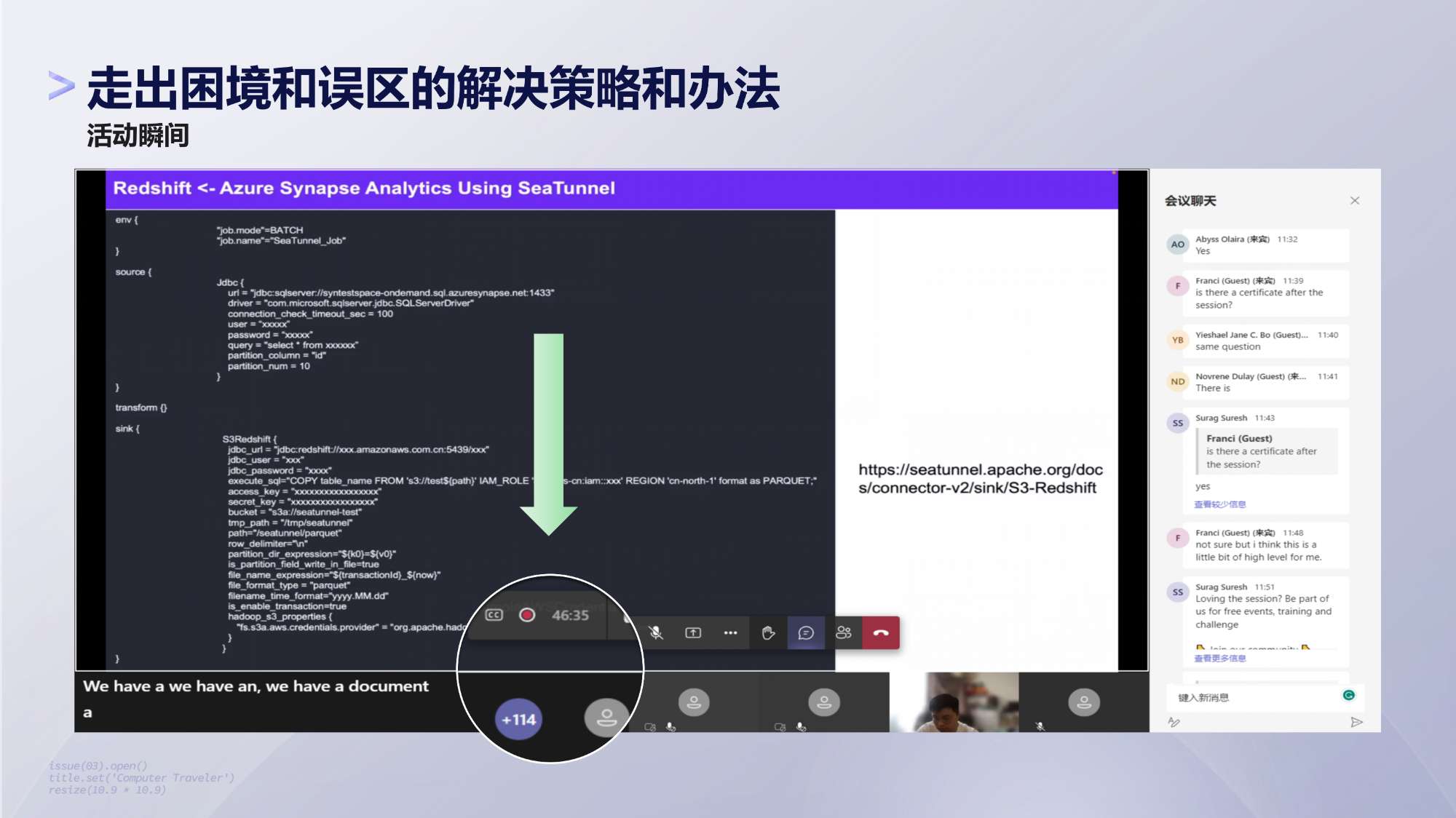This screenshot has width=1456, height=818.
Task: Click the SS avatar beside the 11:43 reply
Action: [1177, 423]
